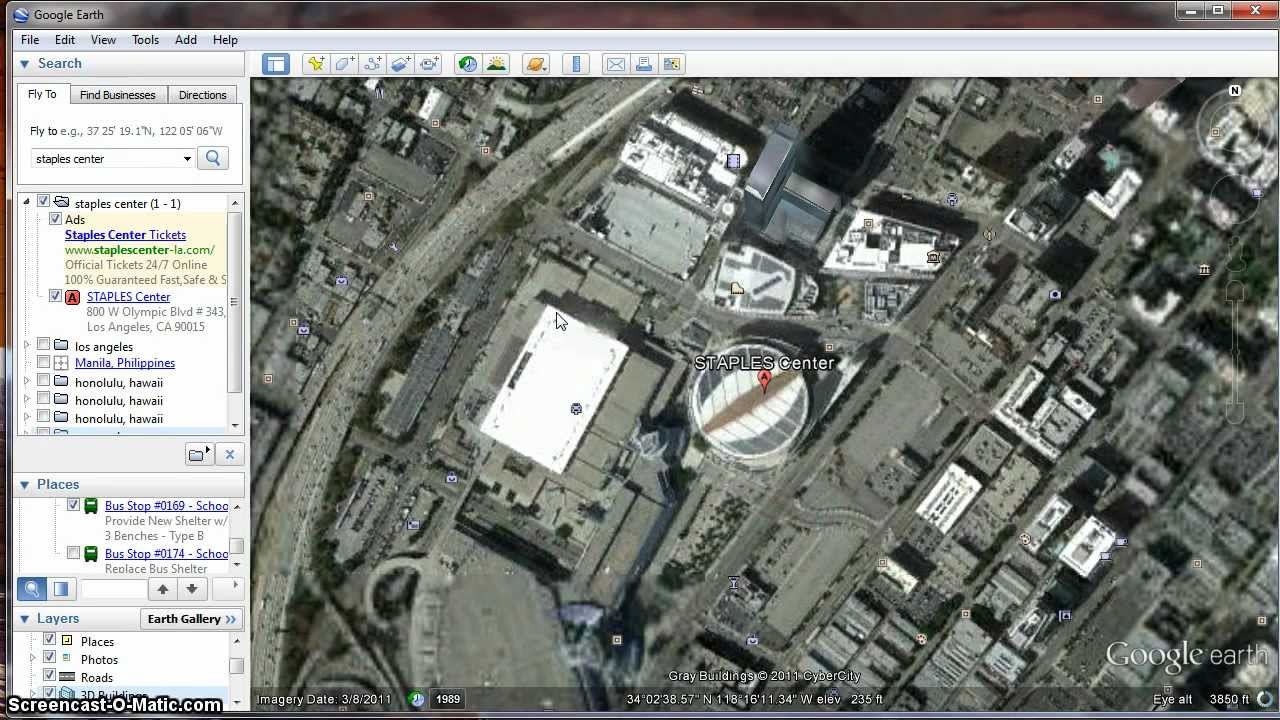Screen dimensions: 1280x720
Task: Uncheck the STAPLES Center result checkbox
Action: pos(56,296)
